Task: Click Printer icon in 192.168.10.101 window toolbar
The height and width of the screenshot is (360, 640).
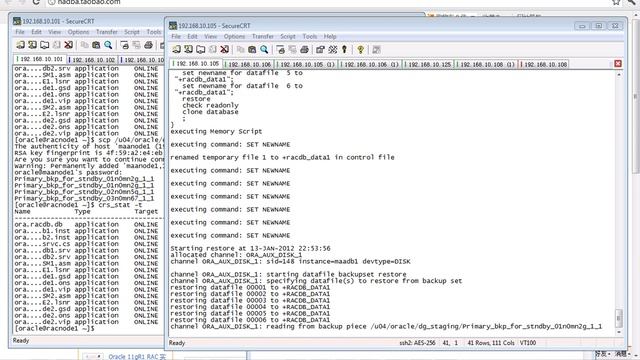Action: coord(148,44)
